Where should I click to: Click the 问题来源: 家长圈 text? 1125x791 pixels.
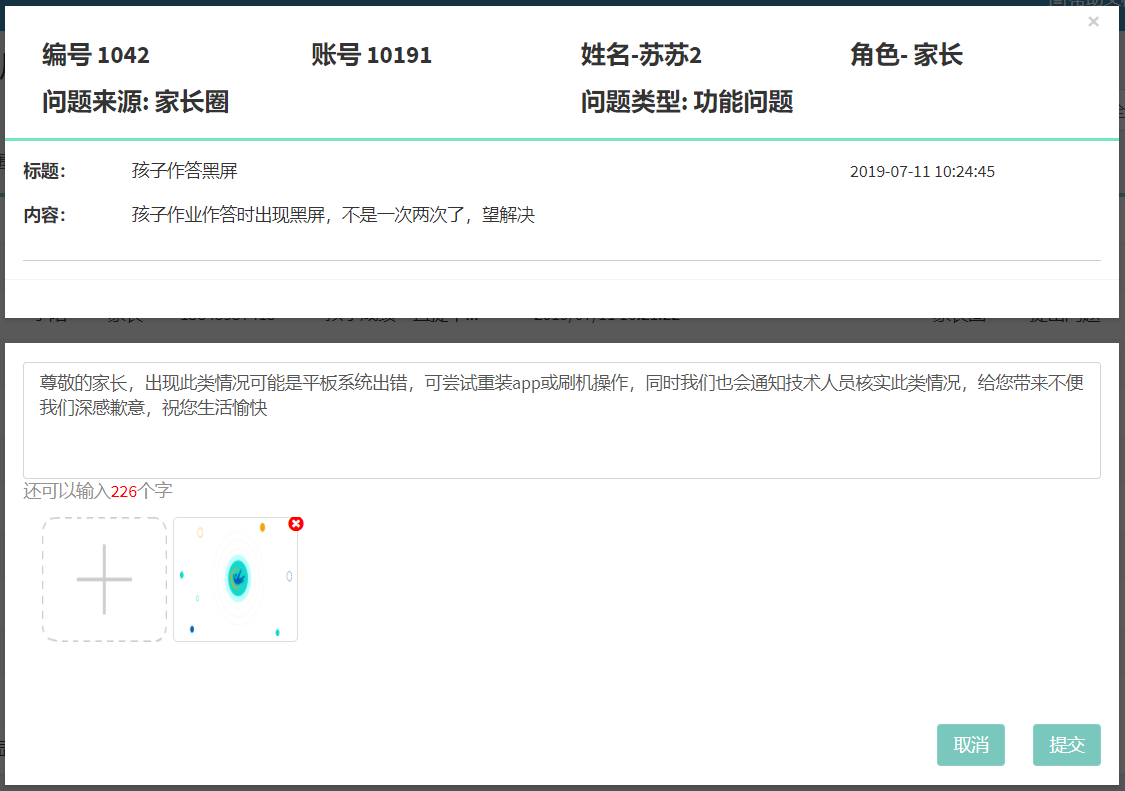135,102
